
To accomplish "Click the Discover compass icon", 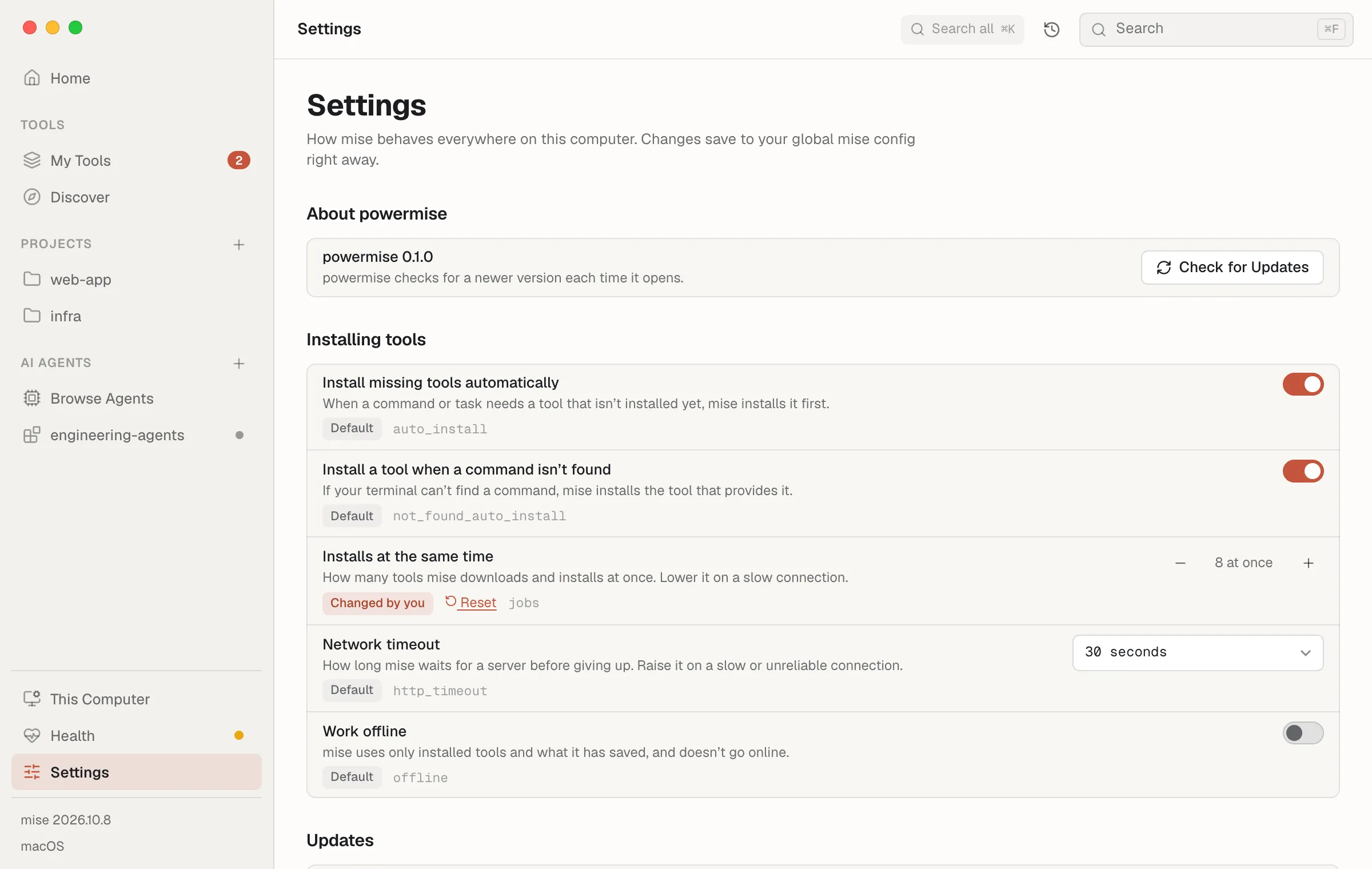I will (32, 197).
